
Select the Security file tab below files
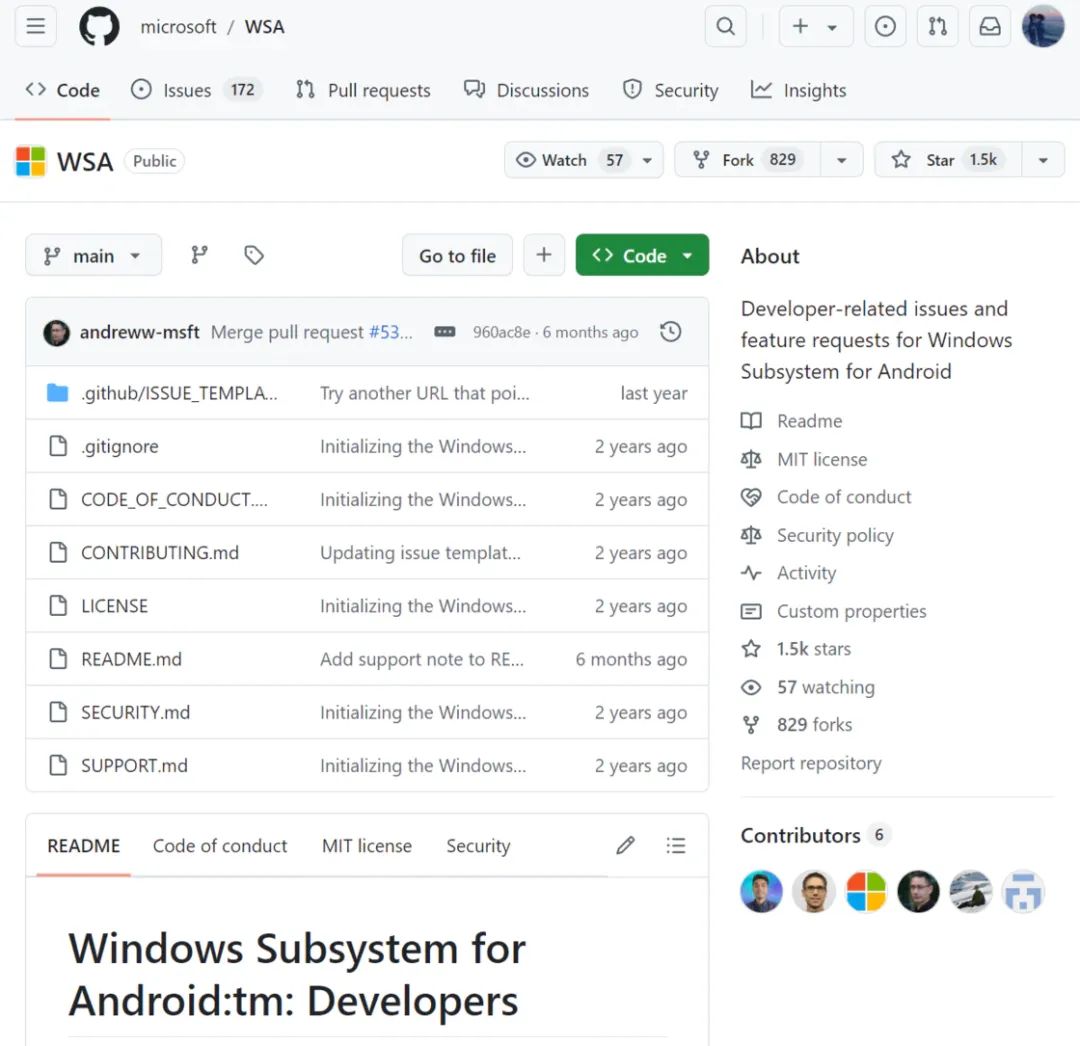tap(478, 846)
